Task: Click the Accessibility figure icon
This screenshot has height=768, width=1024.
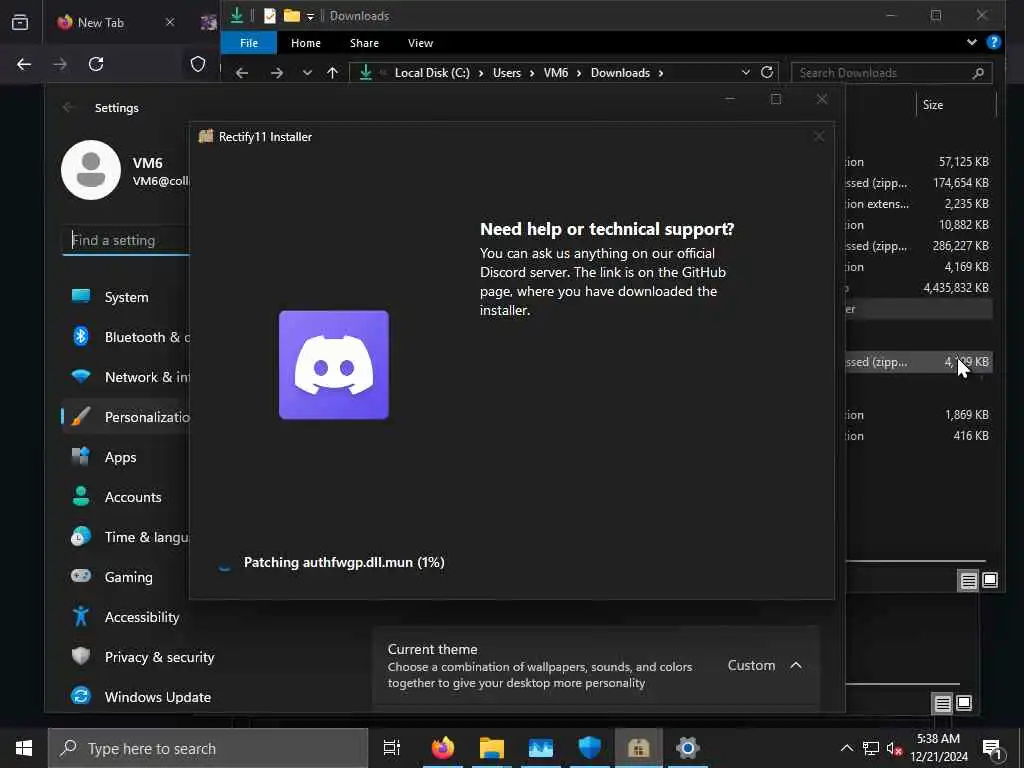Action: [81, 616]
